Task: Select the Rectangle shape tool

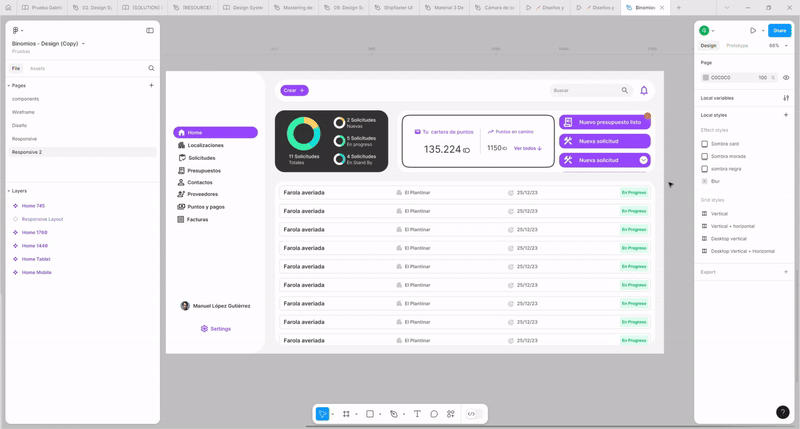Action: pos(370,414)
